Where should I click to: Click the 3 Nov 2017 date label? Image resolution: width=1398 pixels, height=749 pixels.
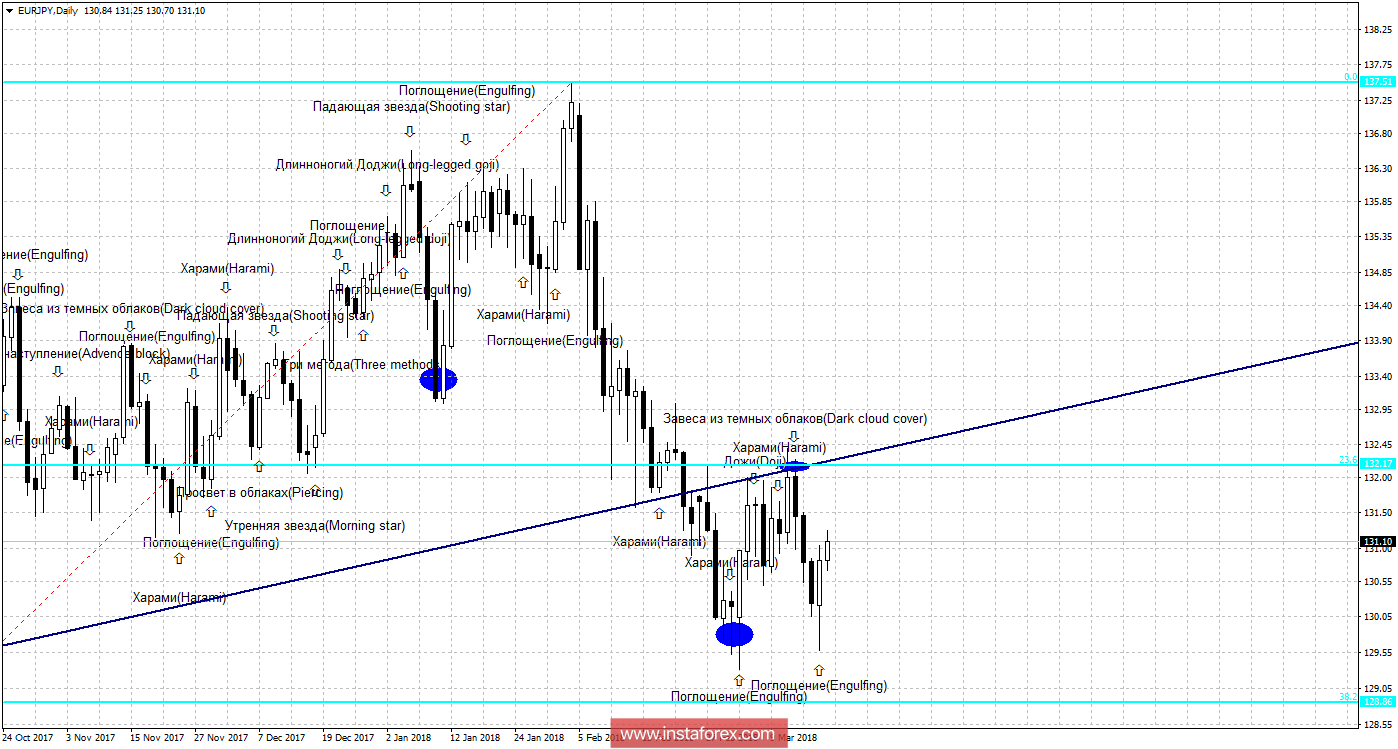click(90, 738)
